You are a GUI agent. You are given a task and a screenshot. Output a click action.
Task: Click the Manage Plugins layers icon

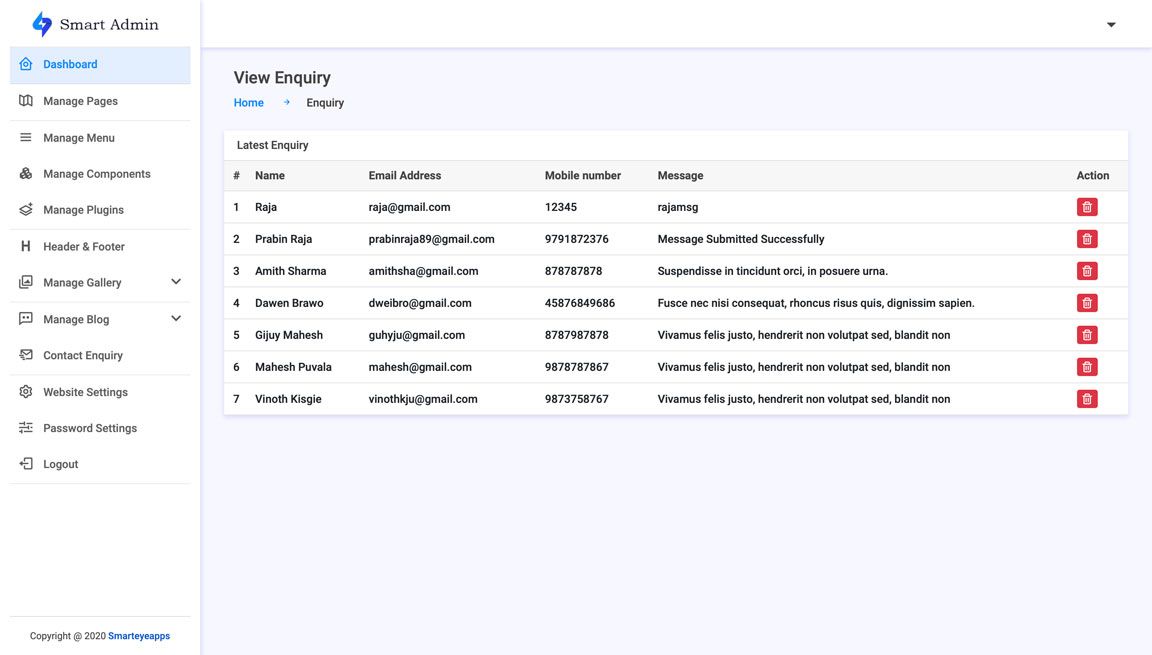(x=26, y=210)
